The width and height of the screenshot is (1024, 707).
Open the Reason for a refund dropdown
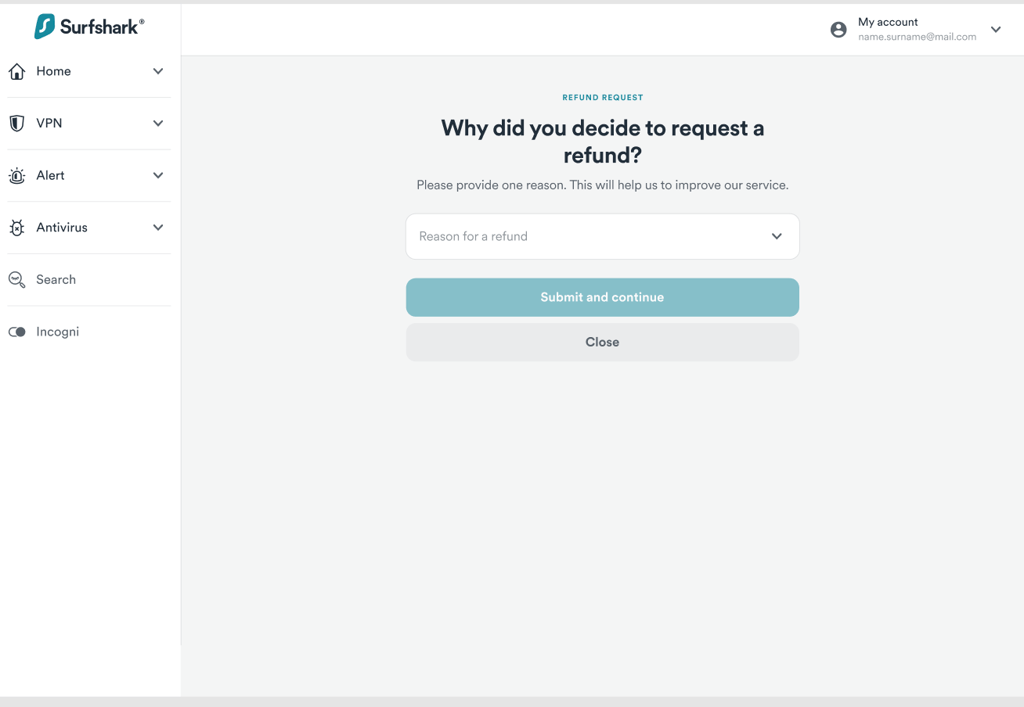click(x=602, y=236)
